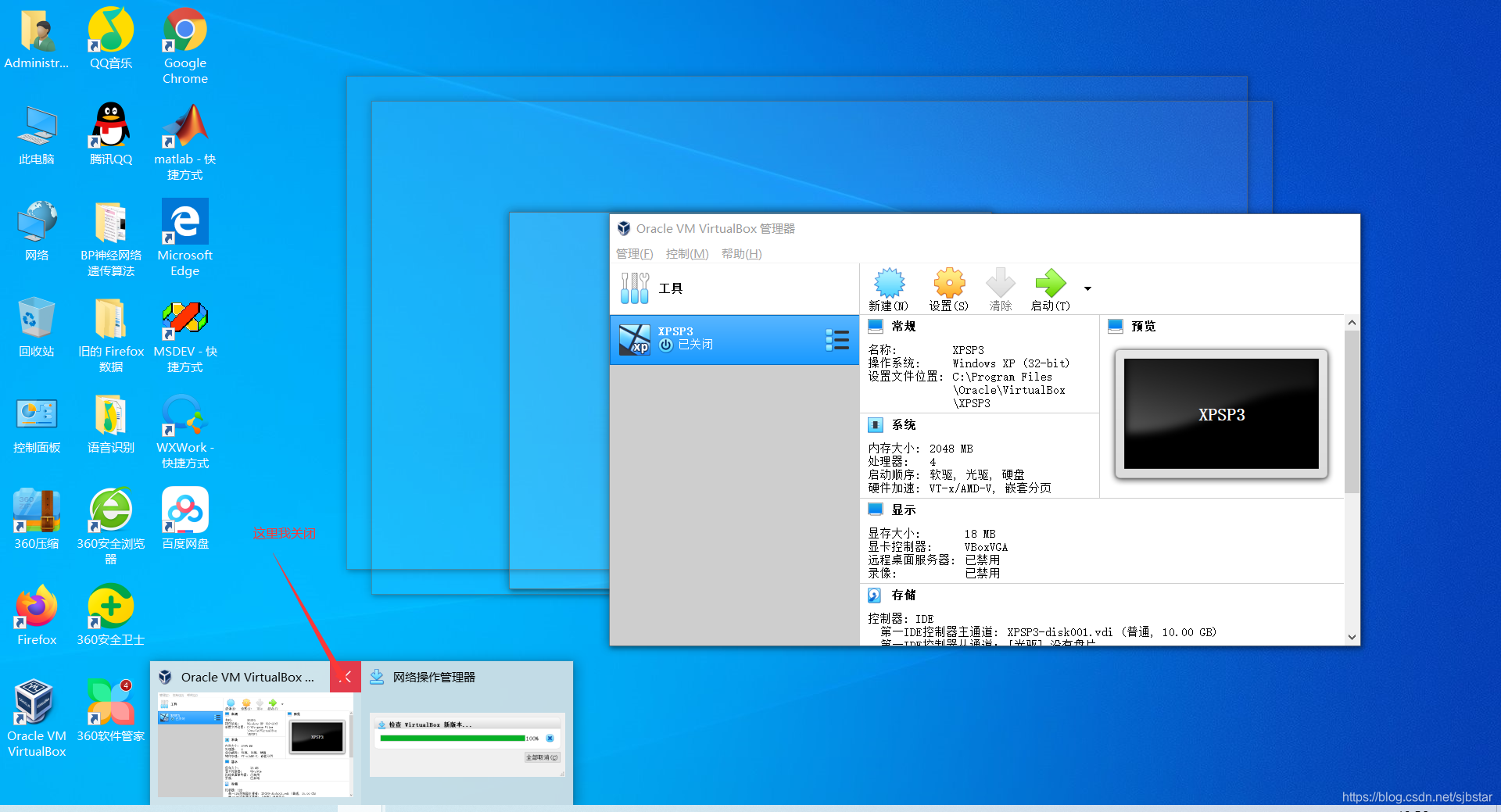This screenshot has height=812, width=1501.
Task: Click the Oracle VM VirtualBox 管理器 title bar
Action: (984, 229)
